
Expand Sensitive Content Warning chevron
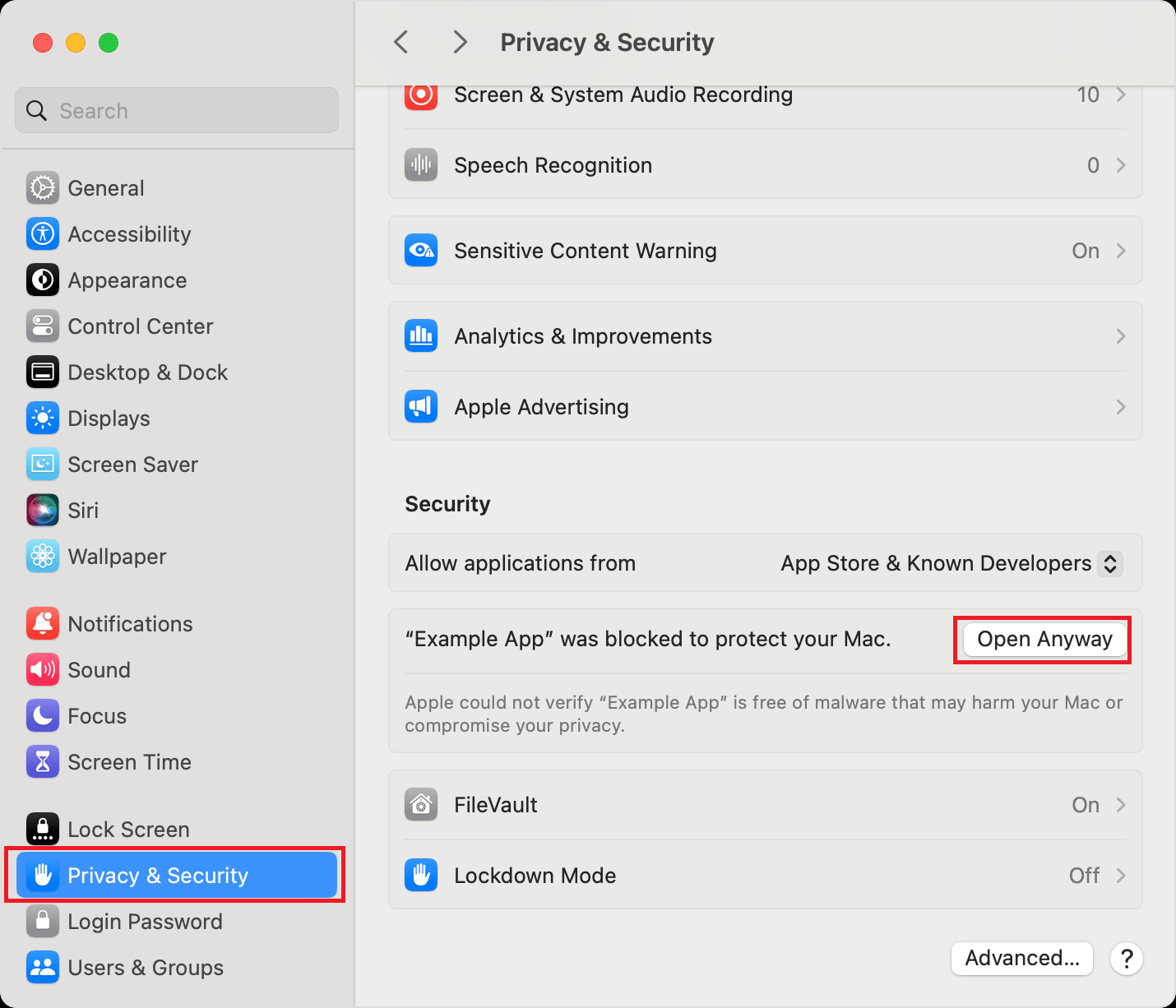[1121, 251]
